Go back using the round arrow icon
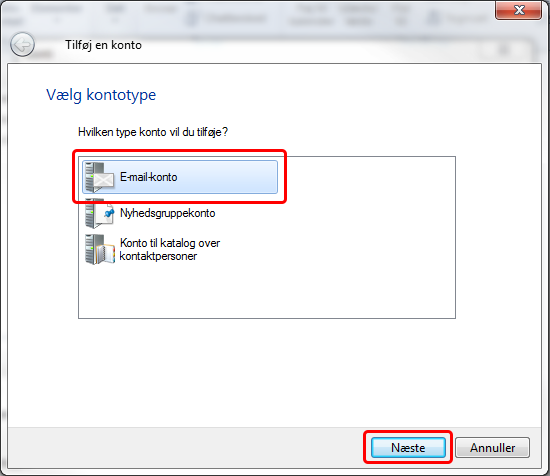Screen dimensions: 550x476 point(22,45)
